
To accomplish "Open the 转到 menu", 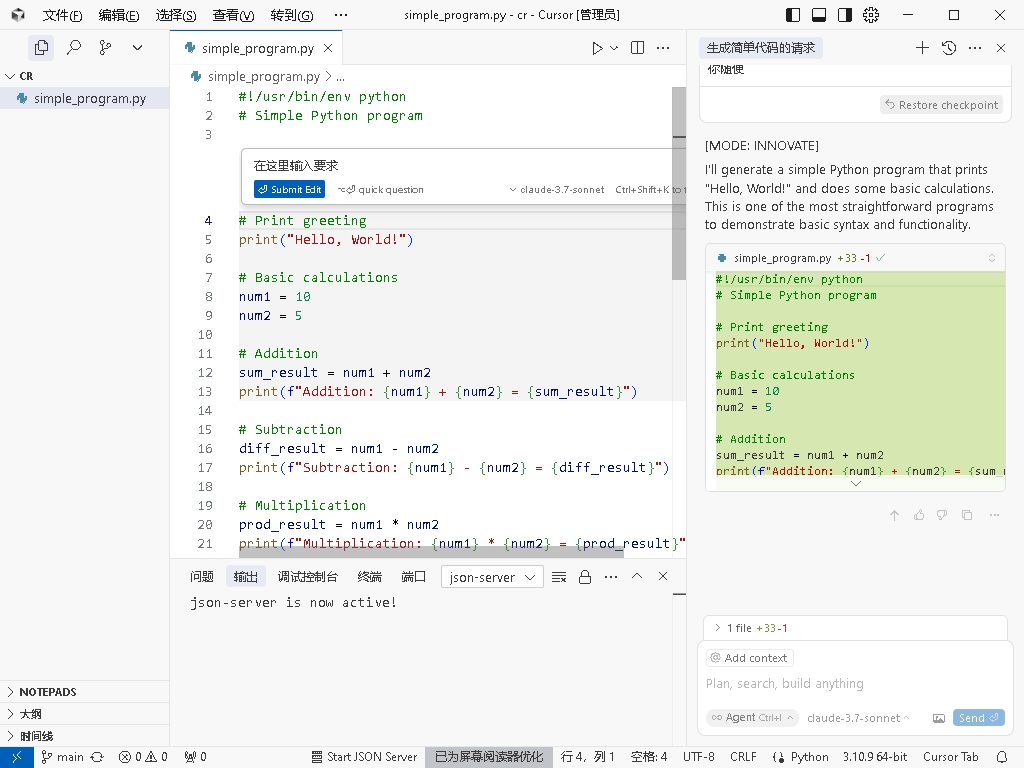I will tap(291, 15).
